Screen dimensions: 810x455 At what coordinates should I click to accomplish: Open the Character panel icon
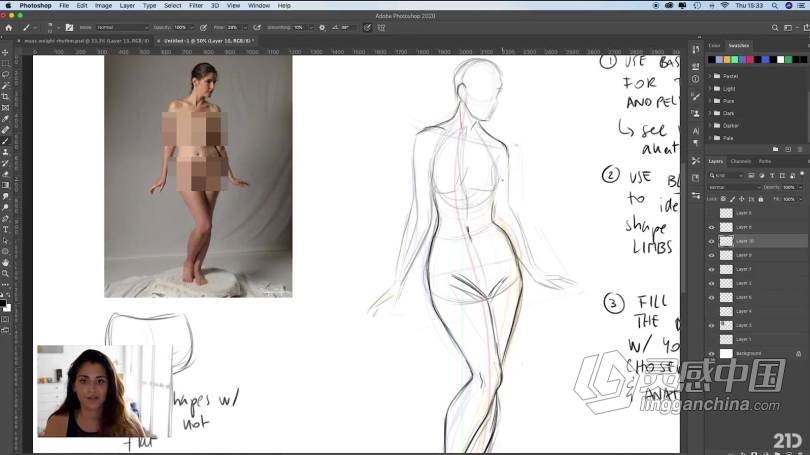pyautogui.click(x=695, y=131)
